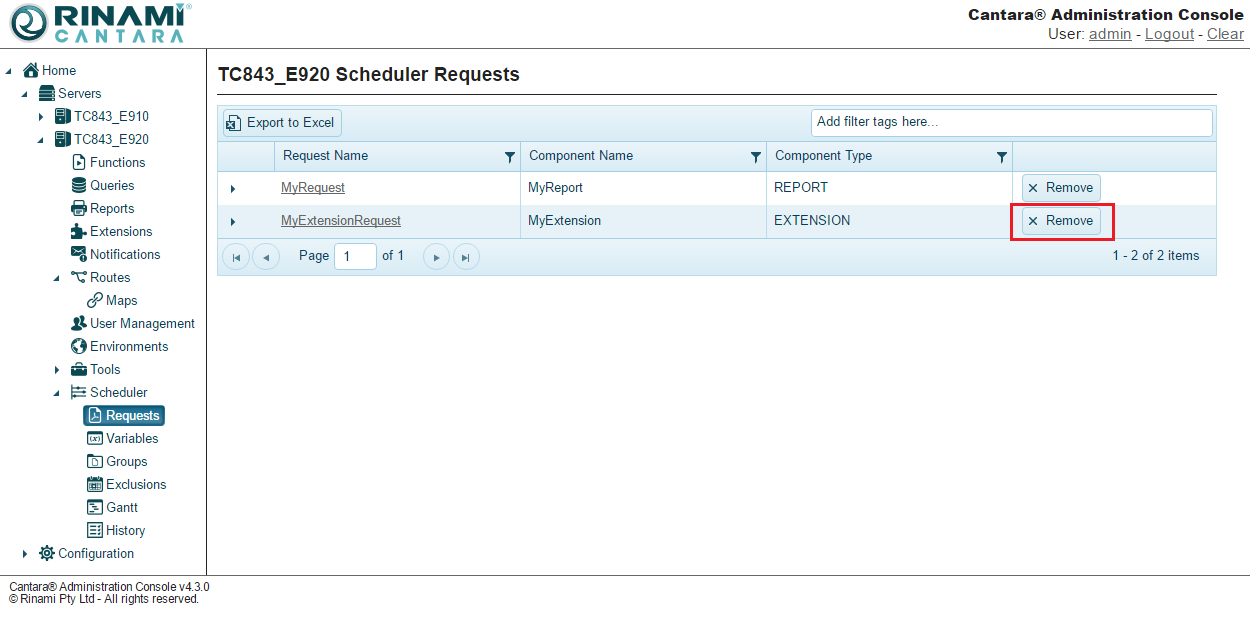Open the Component Type column filter icon
Screen dimensions: 1250x619
[x=1002, y=157]
